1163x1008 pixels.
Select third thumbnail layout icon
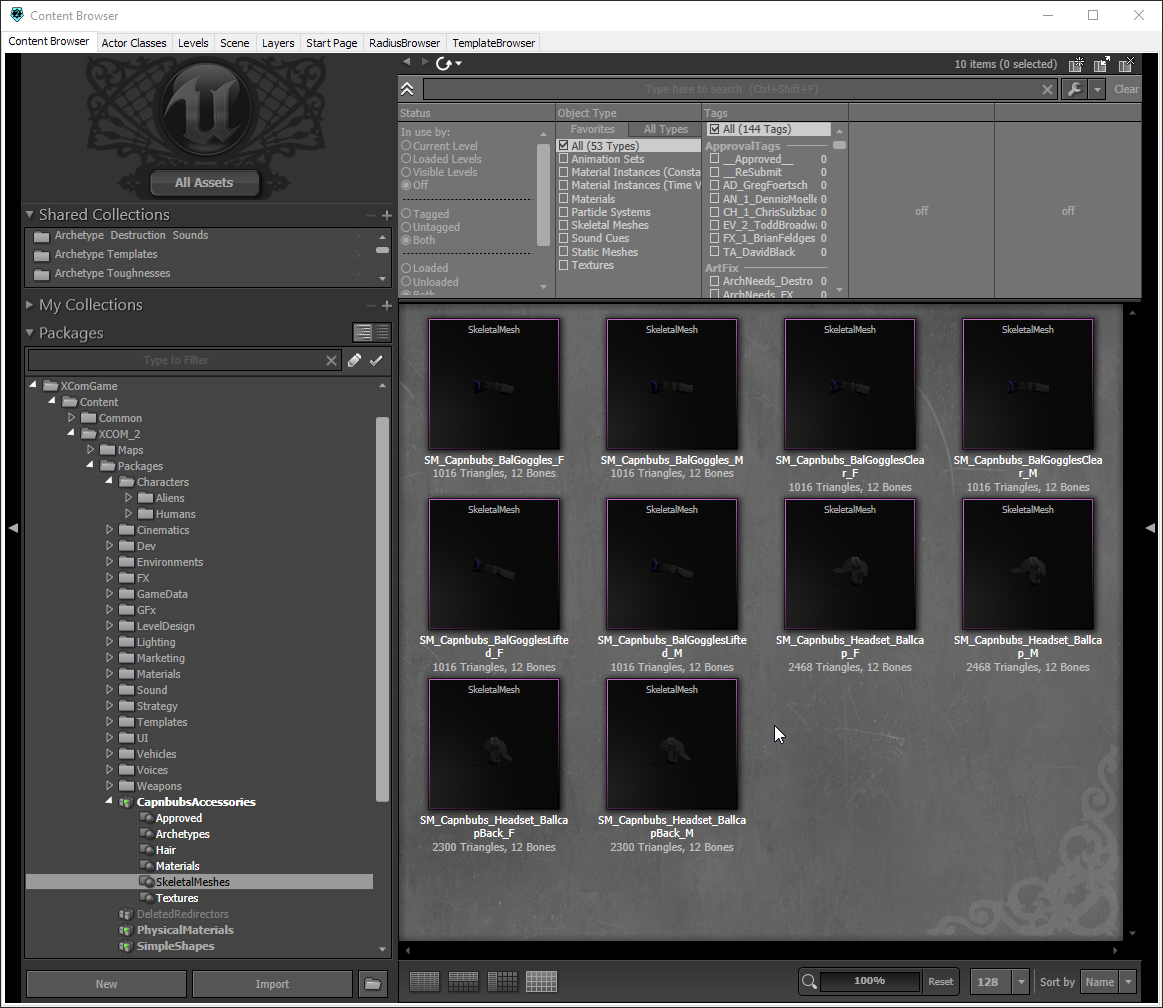click(x=502, y=982)
